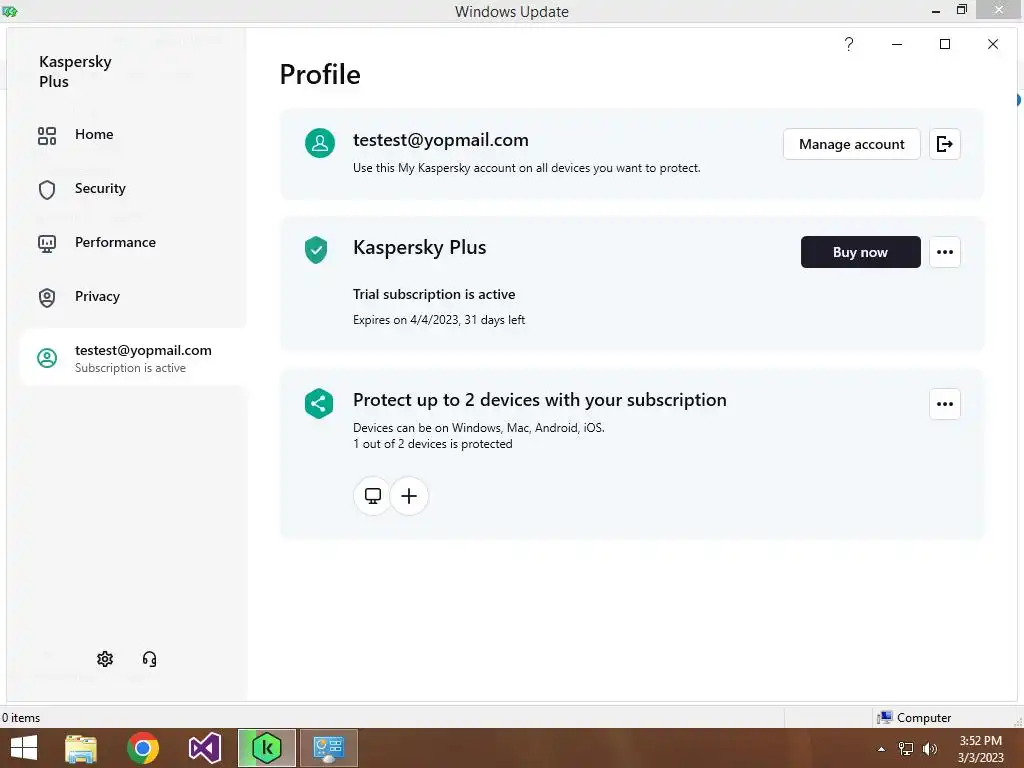Select testest@yopmail.com profile entry in sidebar
Viewport: 1024px width, 768px height.
(x=134, y=358)
